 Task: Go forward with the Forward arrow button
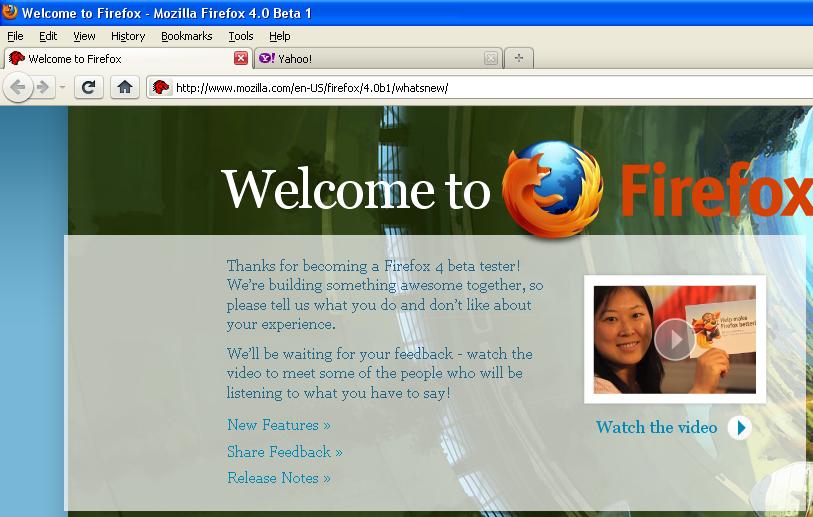(x=44, y=87)
